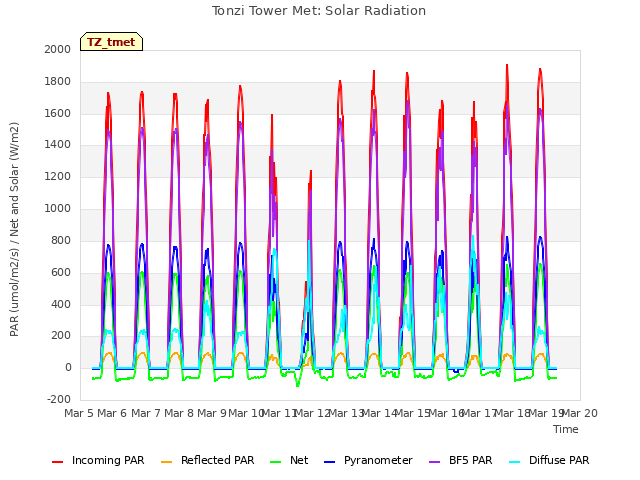Click the Mar 8 x-axis date label

179,413
